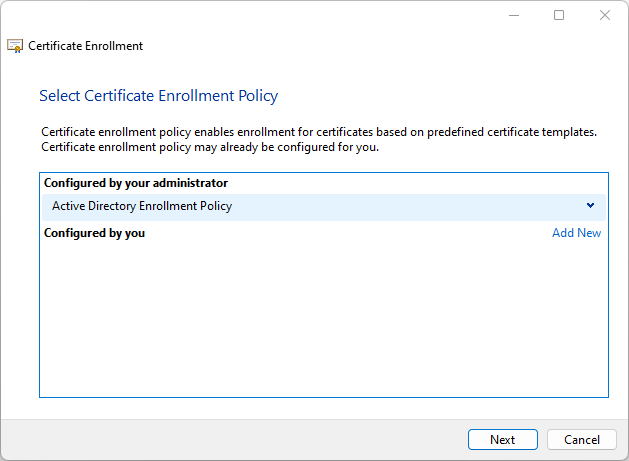Expand Active Directory Enrollment Policy details chevron
The height and width of the screenshot is (461, 629).
591,206
